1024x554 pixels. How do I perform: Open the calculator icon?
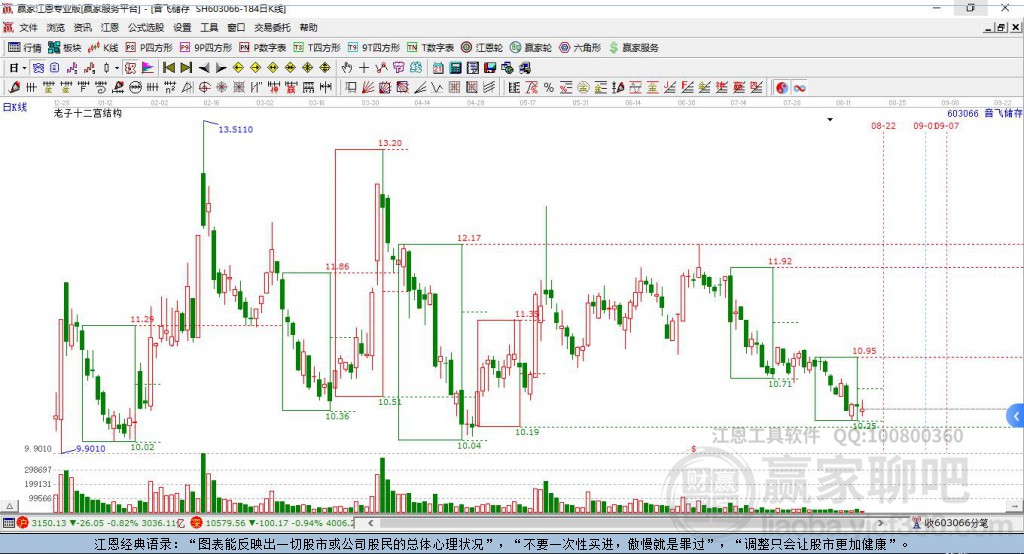[455, 68]
